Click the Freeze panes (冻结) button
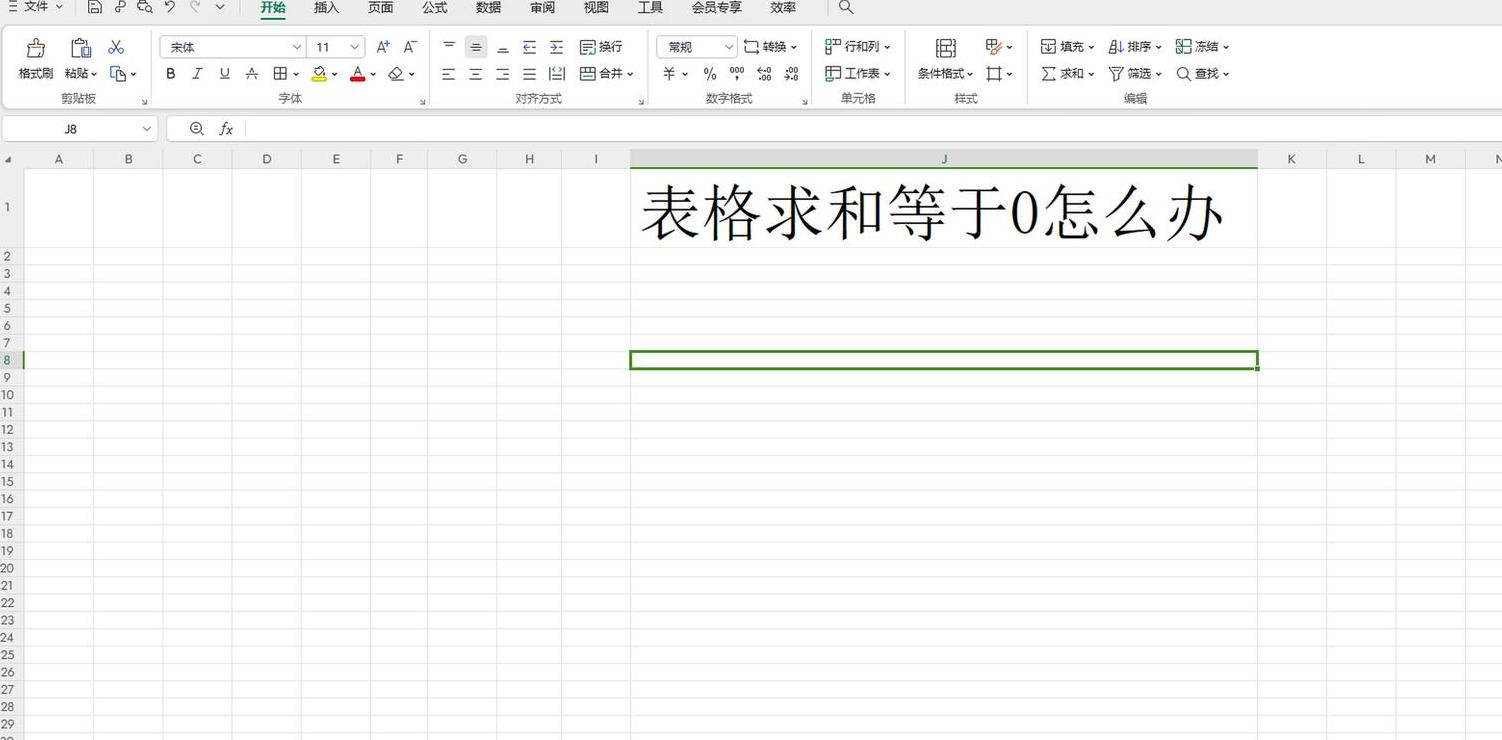1502x740 pixels. [x=1202, y=47]
